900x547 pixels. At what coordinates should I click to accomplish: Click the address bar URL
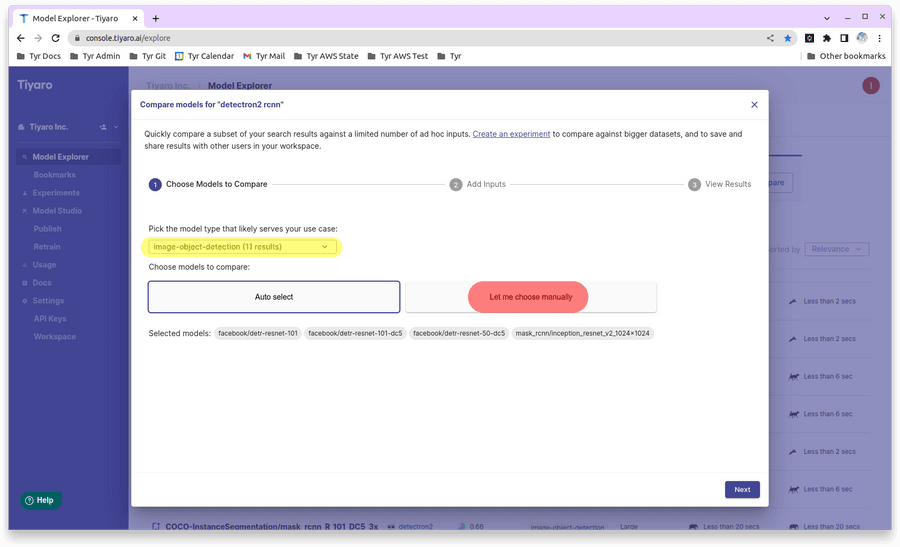pos(128,38)
